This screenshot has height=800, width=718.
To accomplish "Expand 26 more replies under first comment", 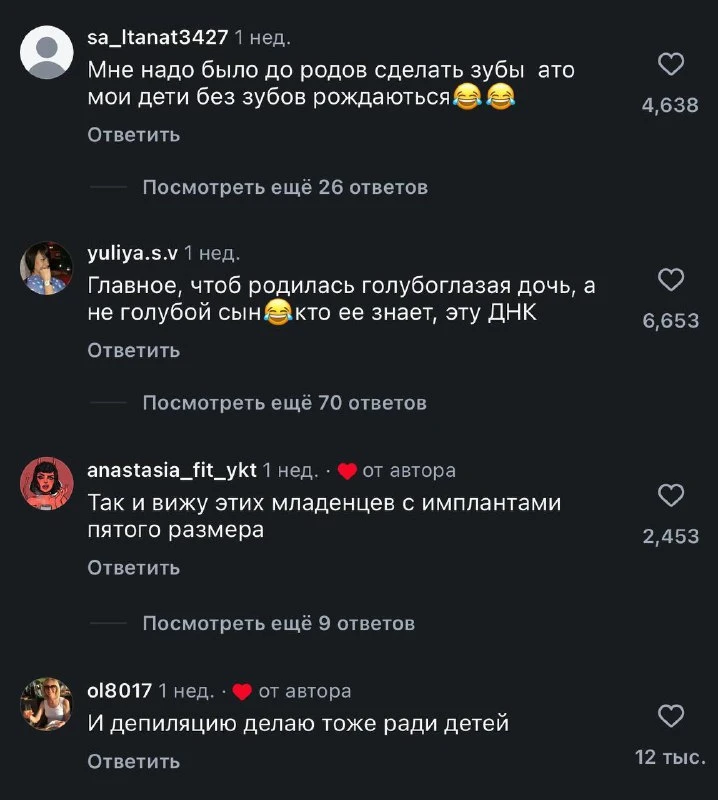I will [285, 187].
